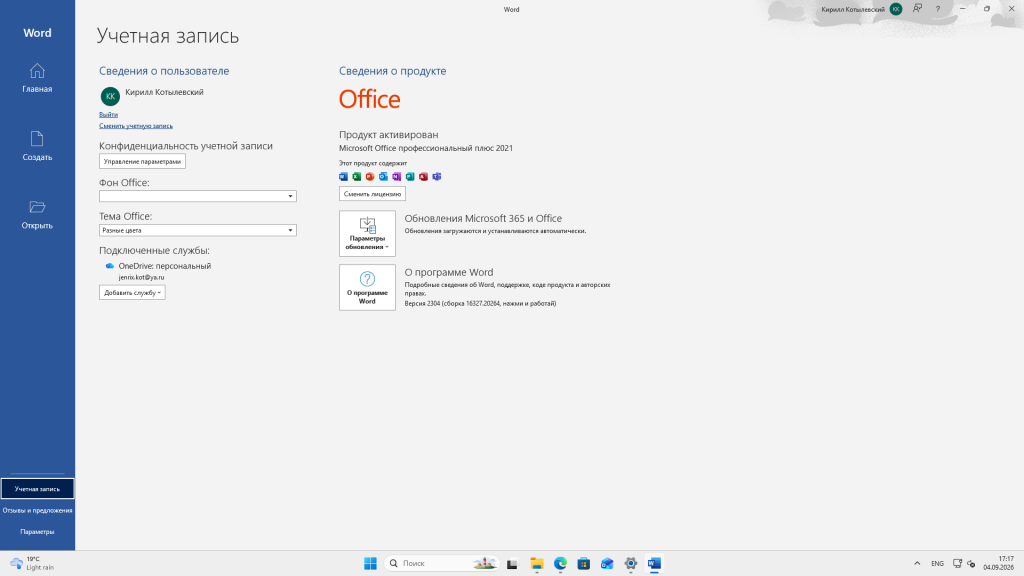The width and height of the screenshot is (1024, 576).
Task: Click the KK user avatar under Сведения о пользователе
Action: point(110,96)
